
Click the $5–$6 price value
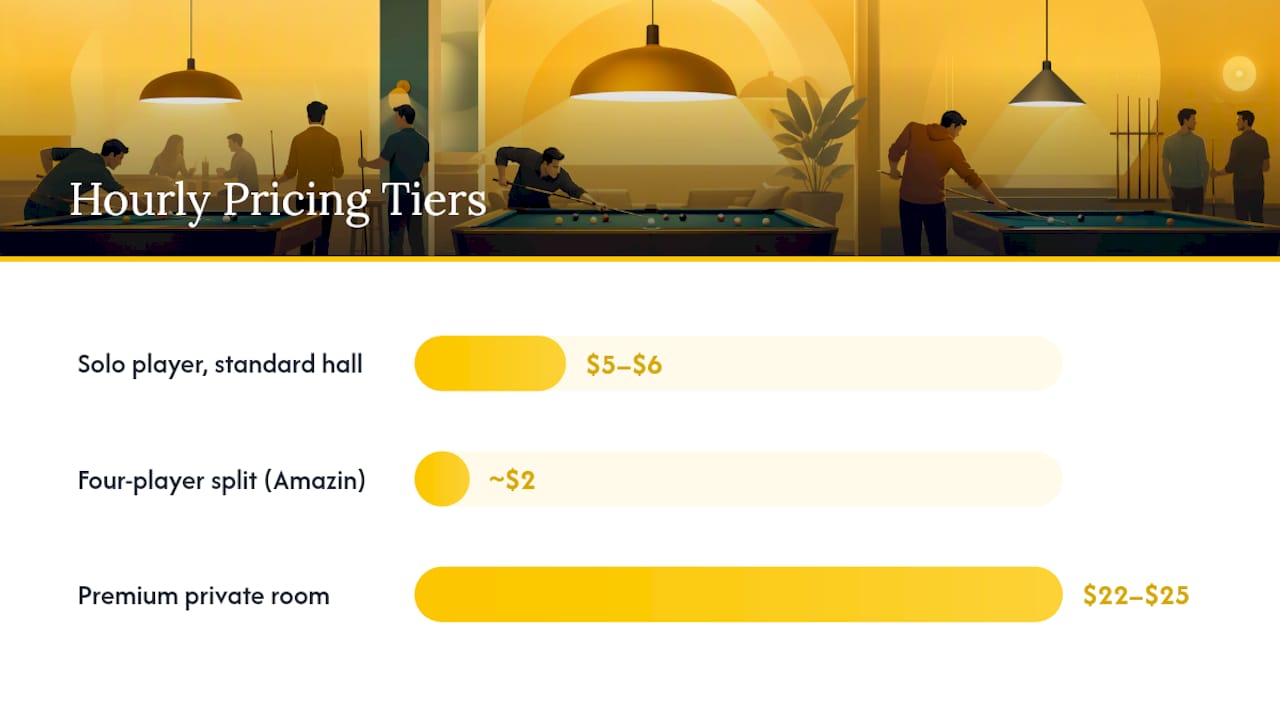(x=624, y=364)
